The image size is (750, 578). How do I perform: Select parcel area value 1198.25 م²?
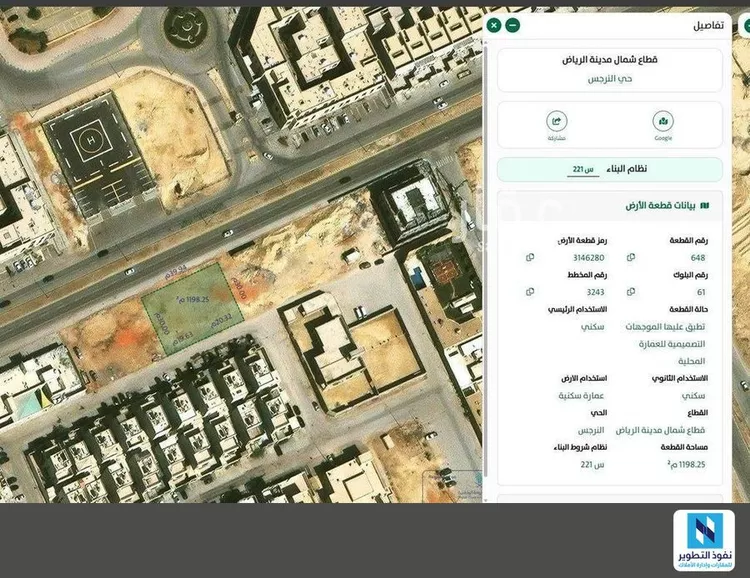(686, 464)
